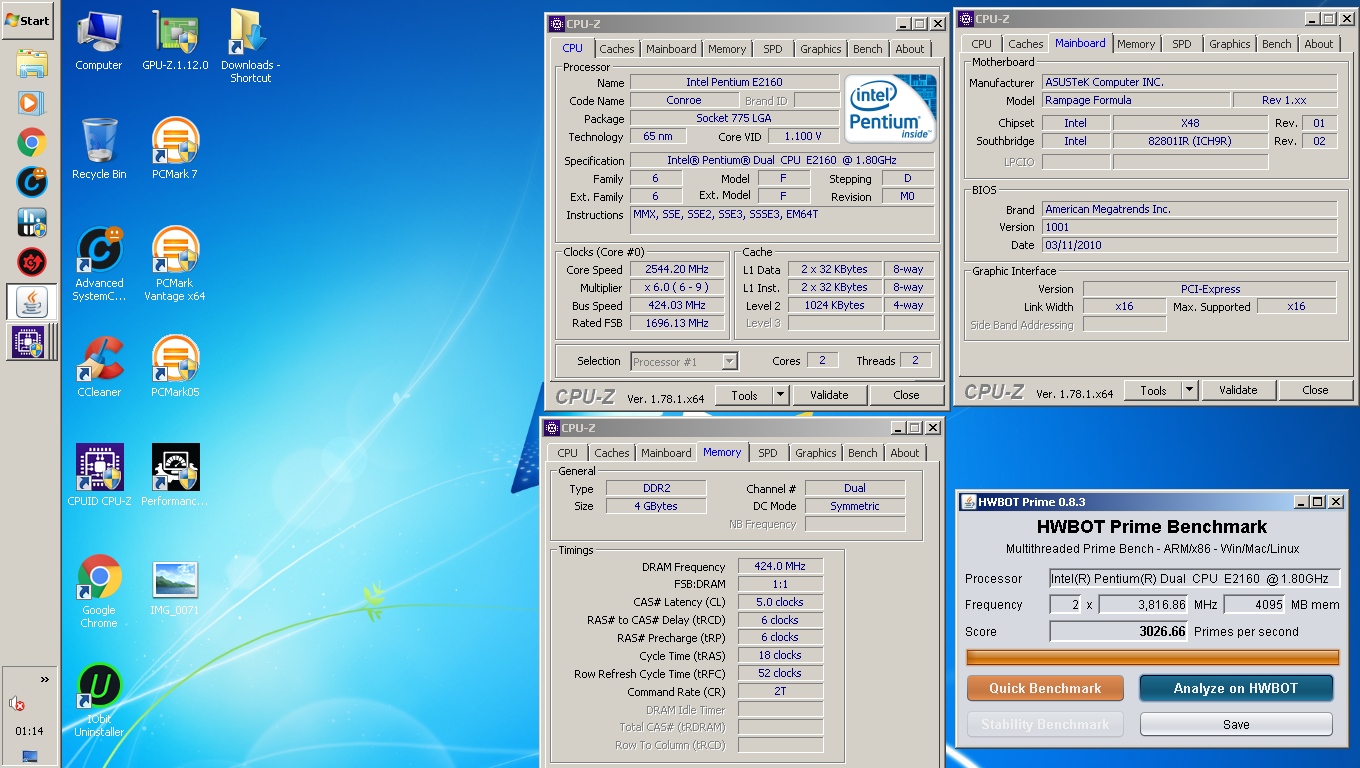
Task: Open the Recycle Bin icon
Action: coord(99,150)
